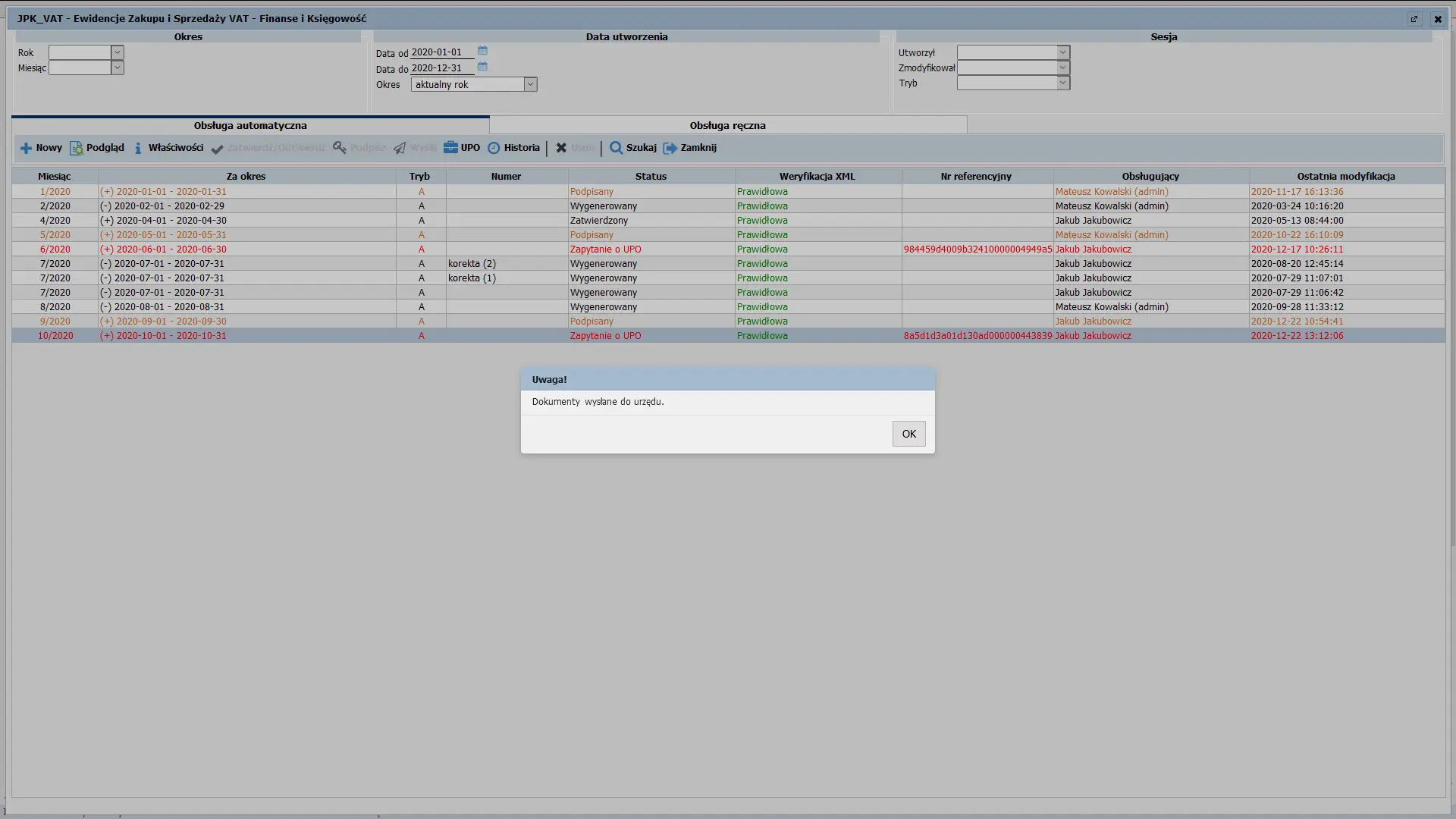This screenshot has width=1456, height=819.
Task: Open the UPO briefcase icon
Action: [x=450, y=148]
